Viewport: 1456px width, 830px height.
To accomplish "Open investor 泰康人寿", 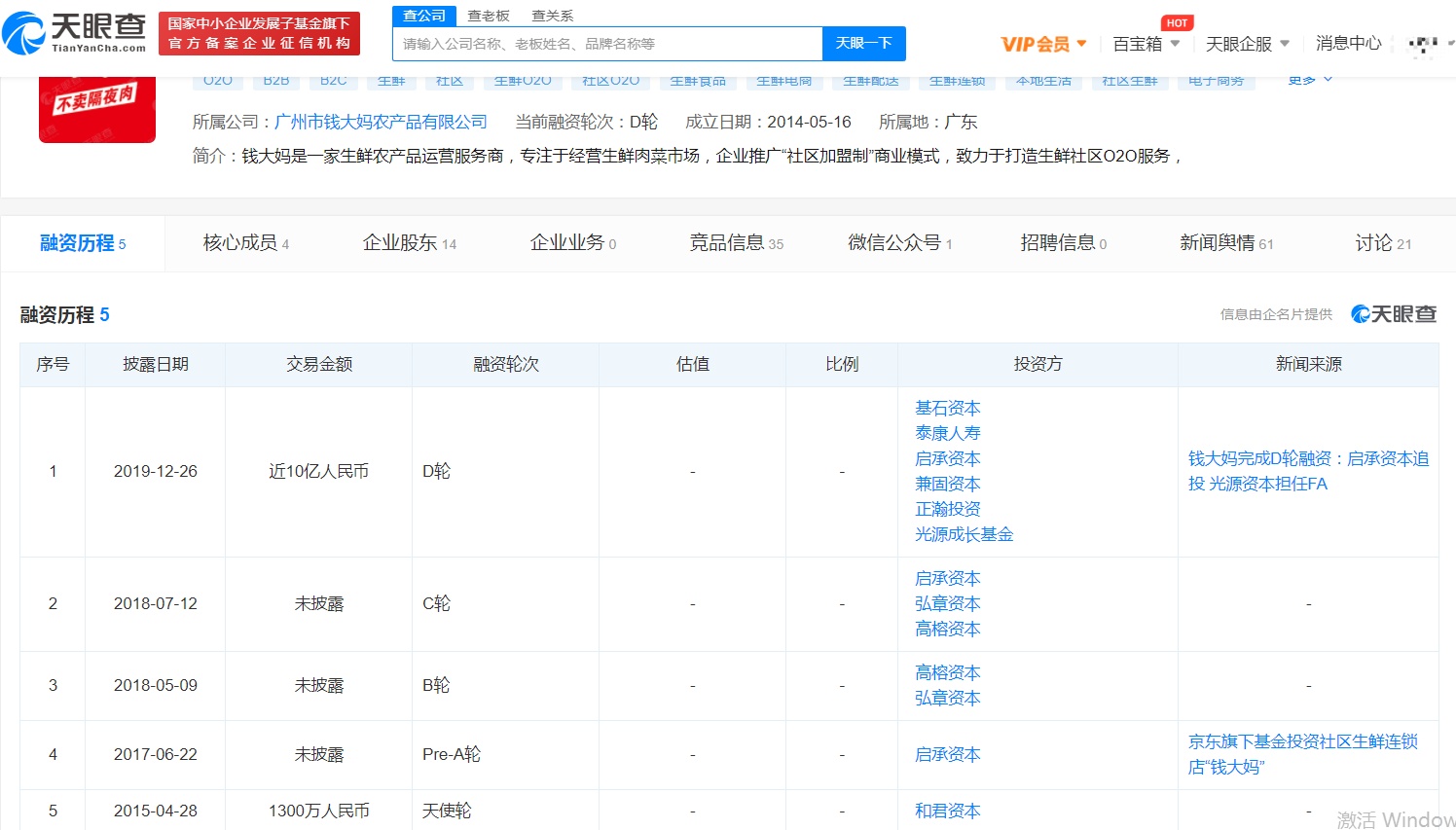I will click(948, 434).
